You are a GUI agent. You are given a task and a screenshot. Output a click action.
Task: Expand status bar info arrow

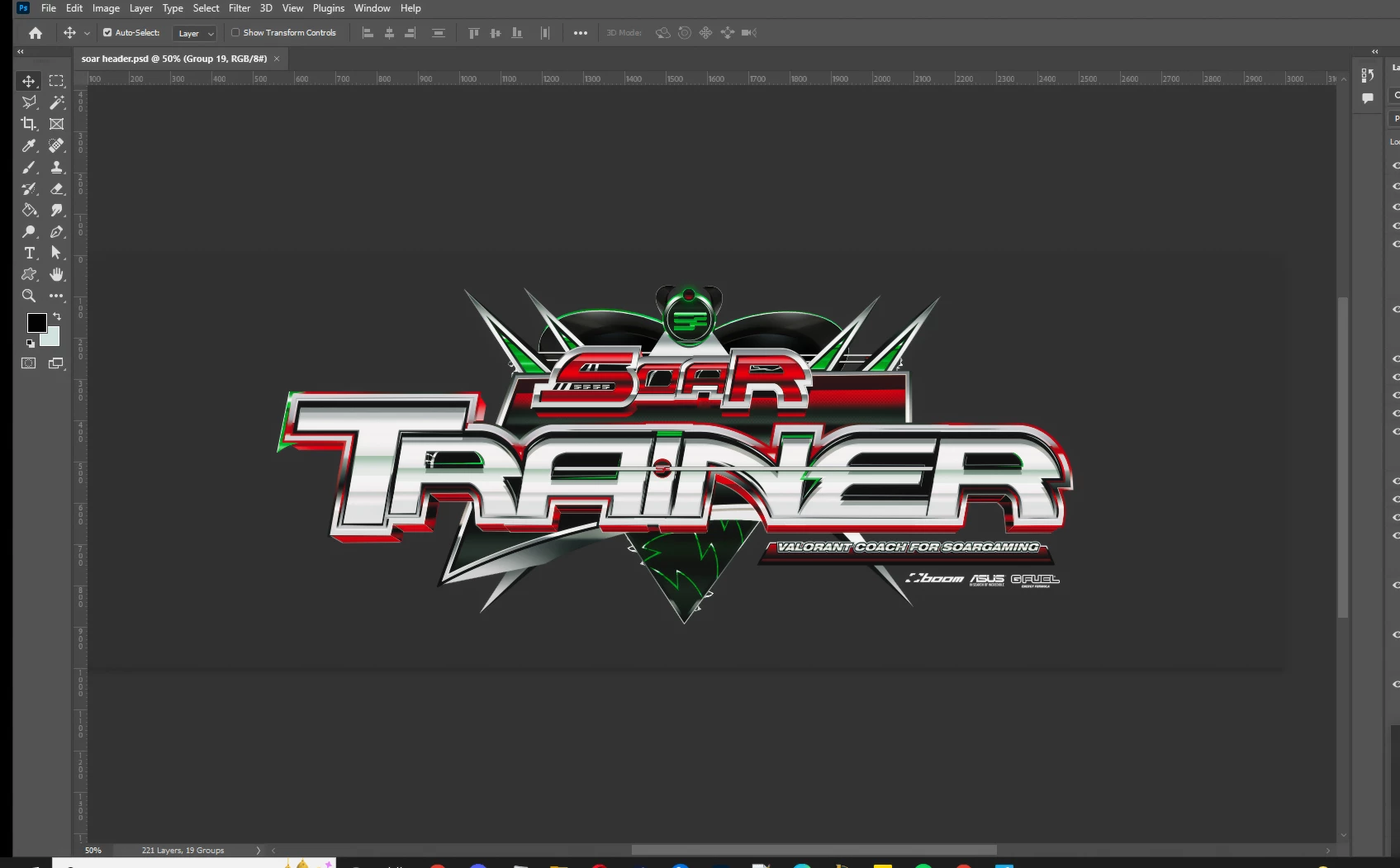259,850
